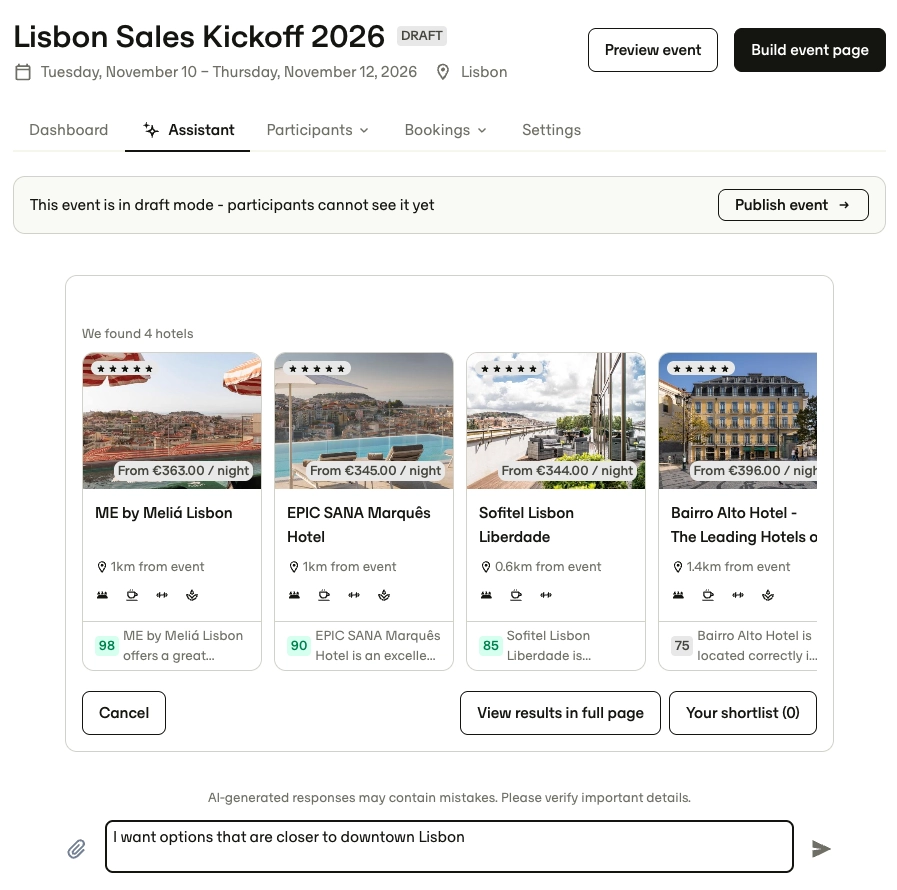Screen dimensions: 897x890
Task: Click the gym icon on Sofitel Lisbon card
Action: (546, 595)
